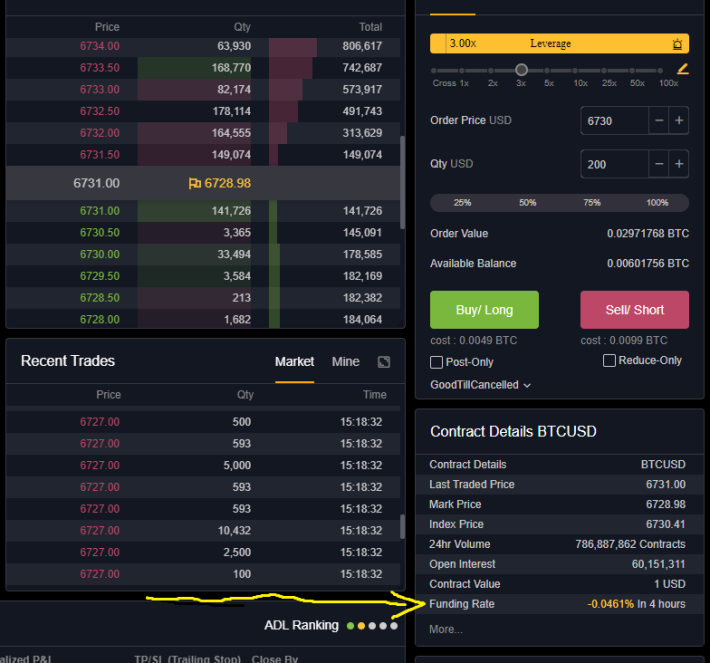
Task: Enable the Reduce-Only checkbox
Action: pyautogui.click(x=609, y=360)
